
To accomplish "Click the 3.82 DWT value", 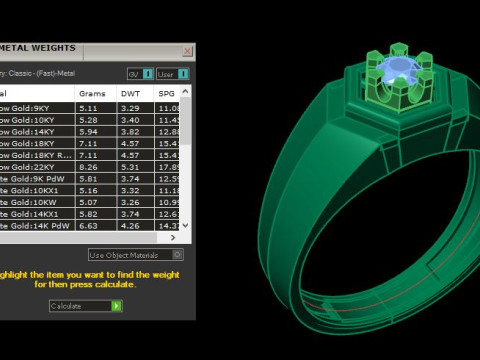I will [130, 132].
